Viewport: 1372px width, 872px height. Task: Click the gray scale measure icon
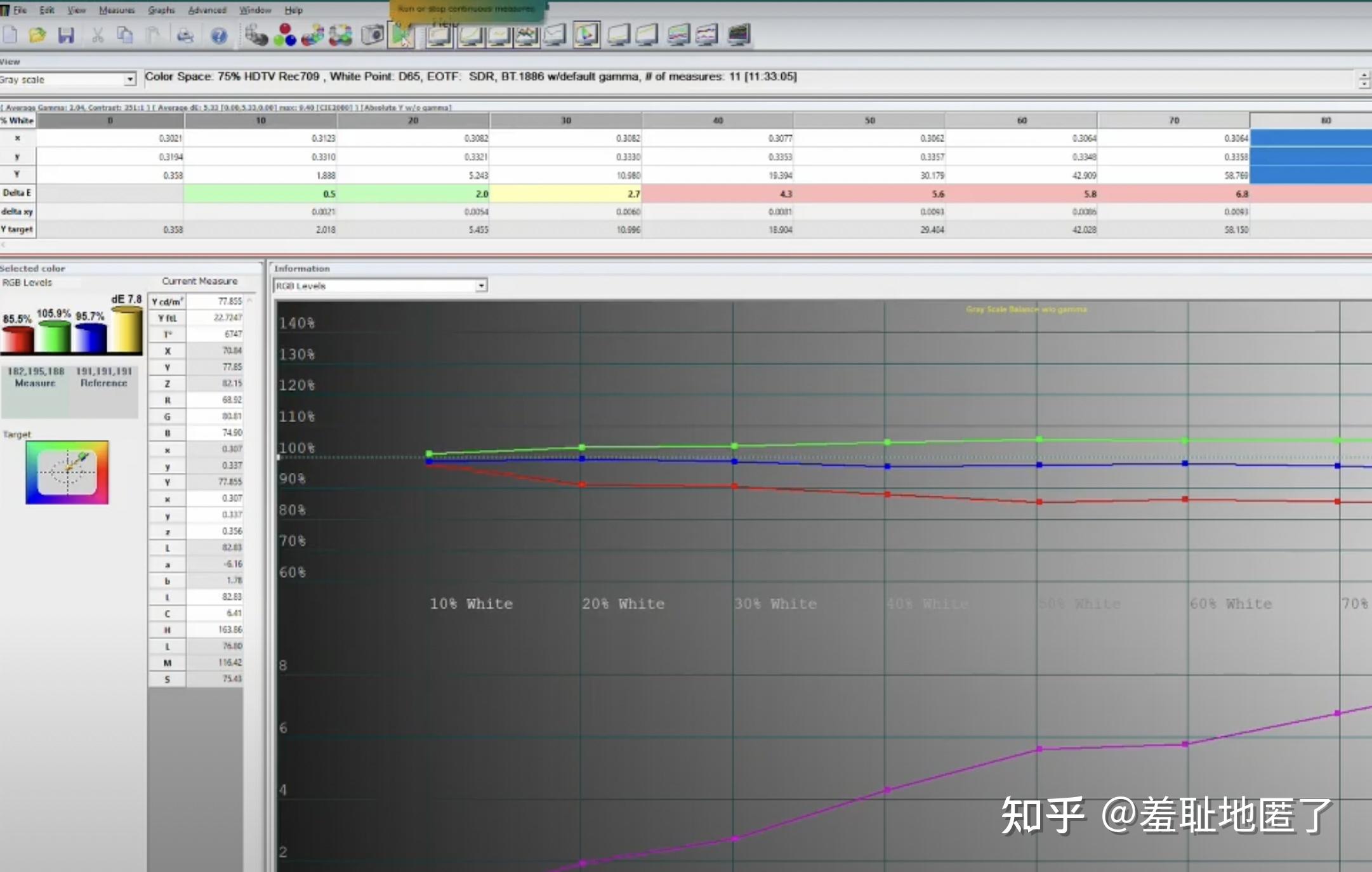[x=256, y=35]
